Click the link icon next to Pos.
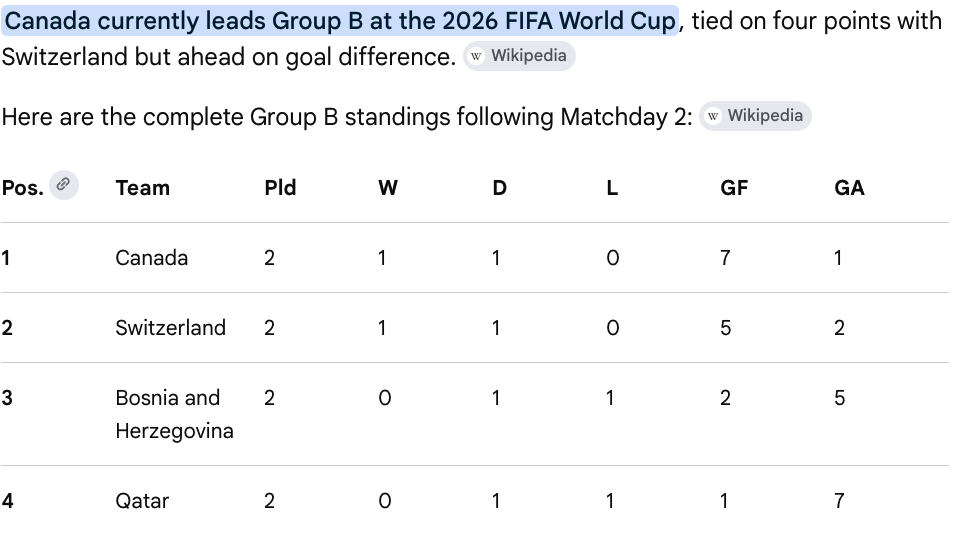954x533 pixels. 64,185
